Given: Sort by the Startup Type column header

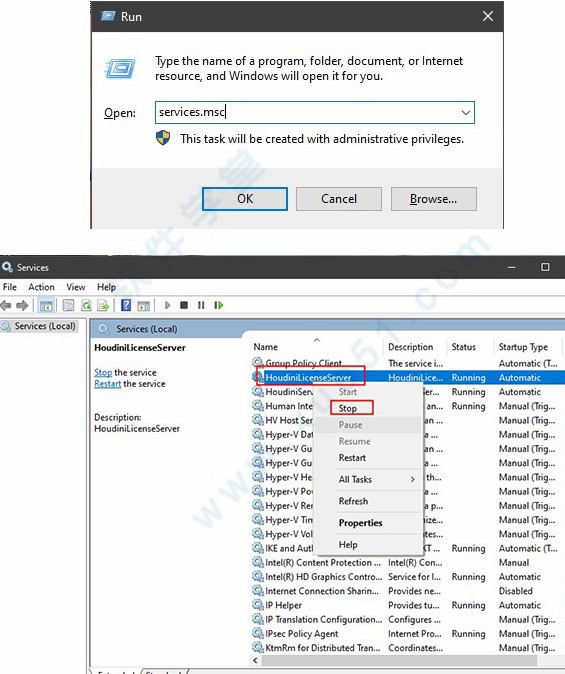Looking at the screenshot, I should click(x=523, y=347).
